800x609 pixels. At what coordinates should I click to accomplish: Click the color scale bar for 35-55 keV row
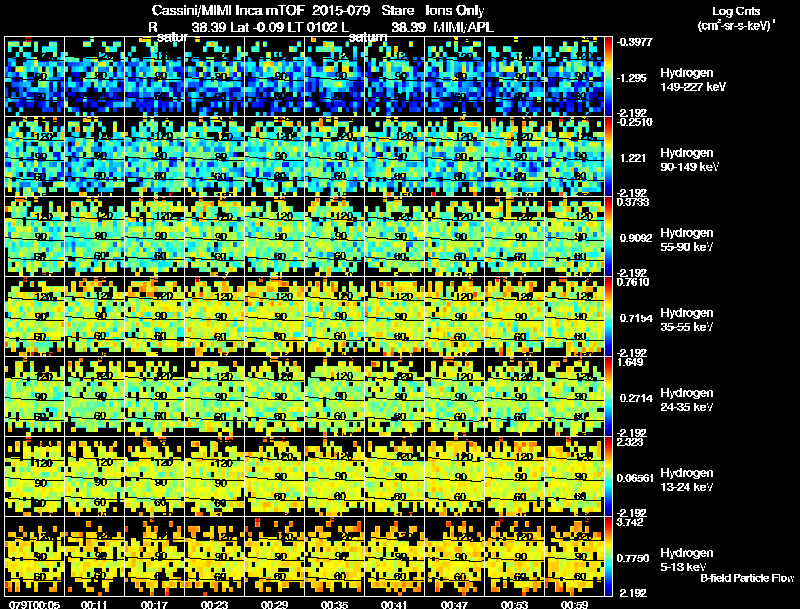click(608, 317)
